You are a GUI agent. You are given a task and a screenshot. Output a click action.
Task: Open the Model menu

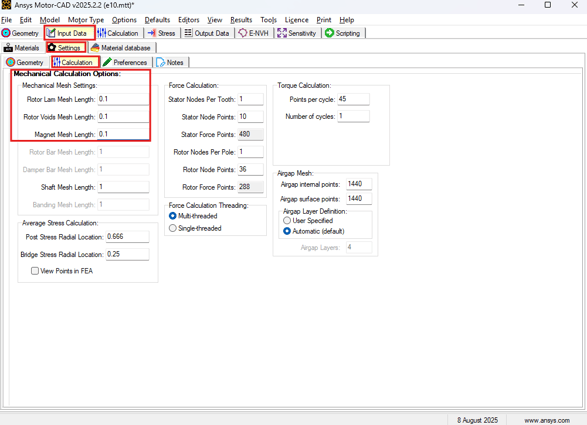[50, 20]
